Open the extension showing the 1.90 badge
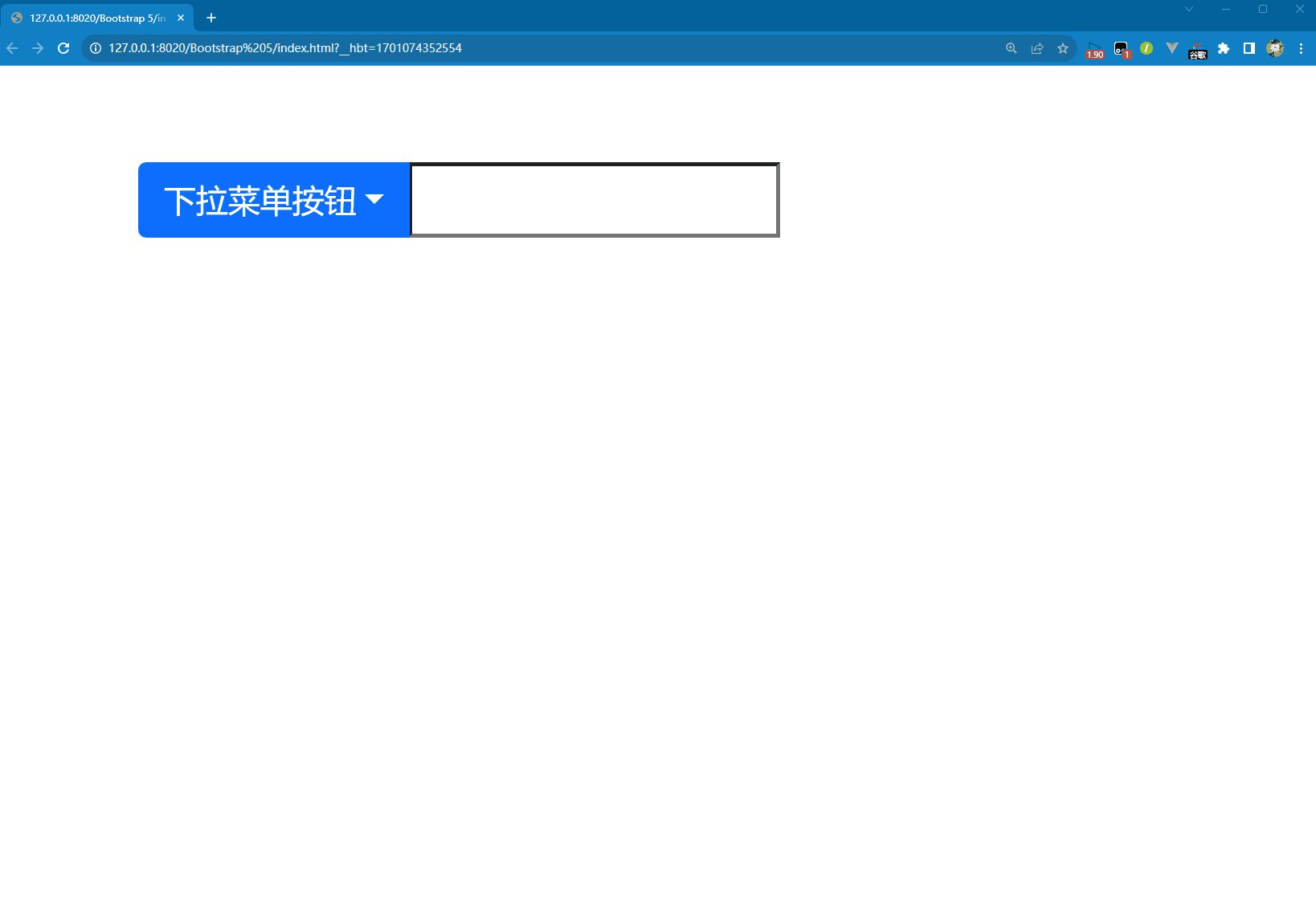This screenshot has width=1316, height=909. pyautogui.click(x=1093, y=48)
